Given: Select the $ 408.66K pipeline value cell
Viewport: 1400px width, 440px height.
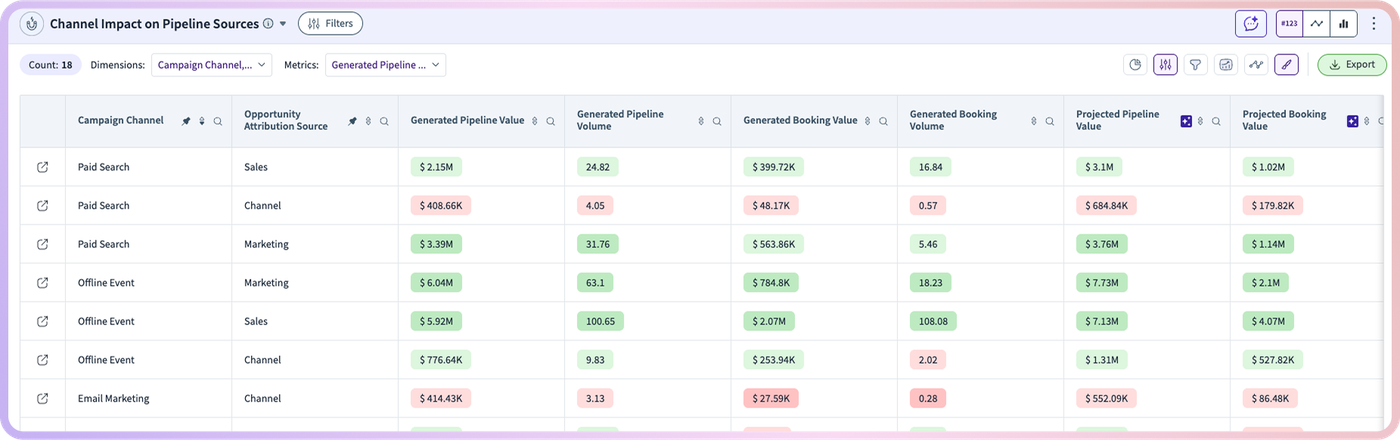Looking at the screenshot, I should [440, 205].
